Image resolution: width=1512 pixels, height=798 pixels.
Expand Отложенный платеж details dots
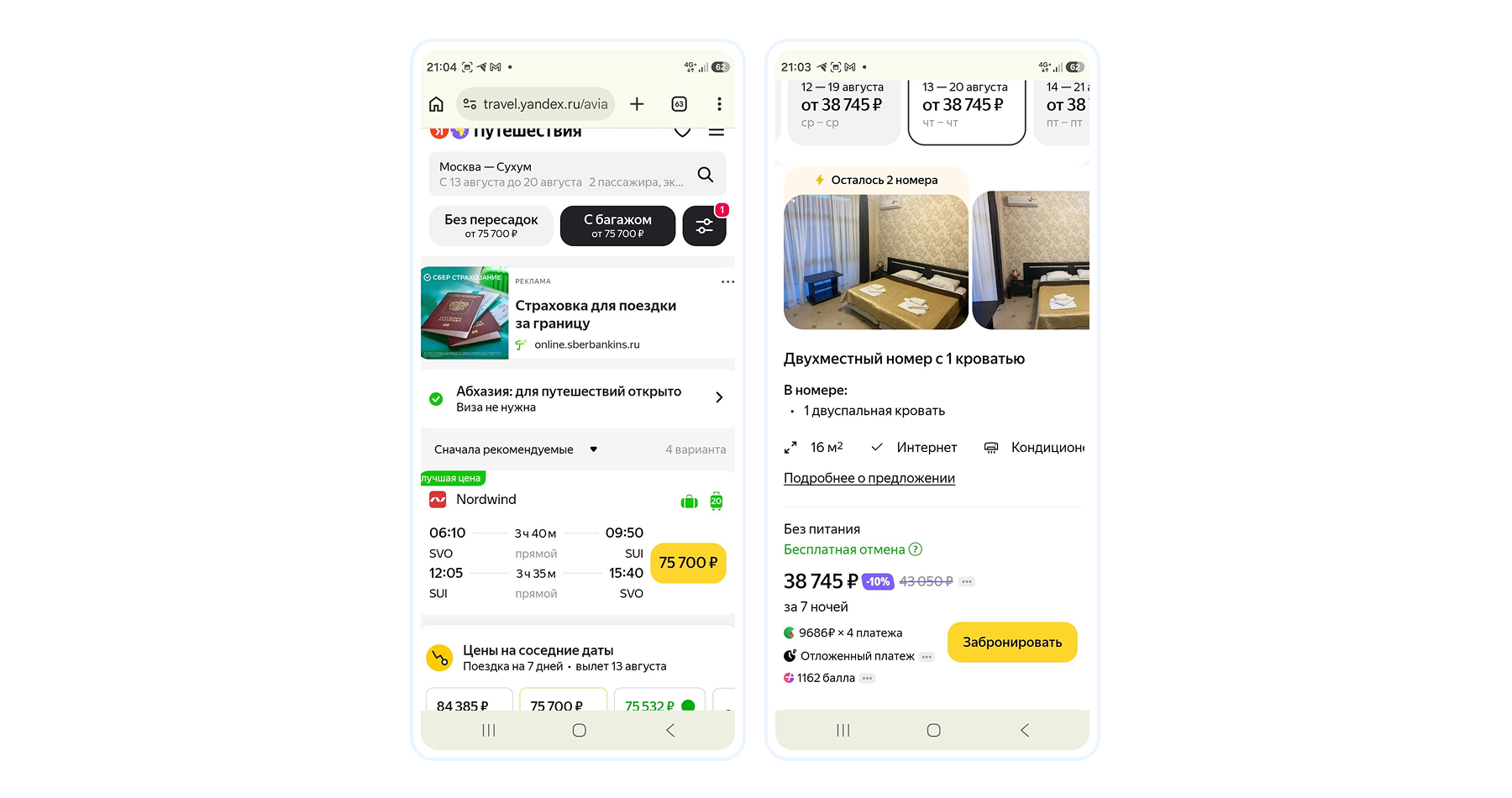click(x=927, y=657)
